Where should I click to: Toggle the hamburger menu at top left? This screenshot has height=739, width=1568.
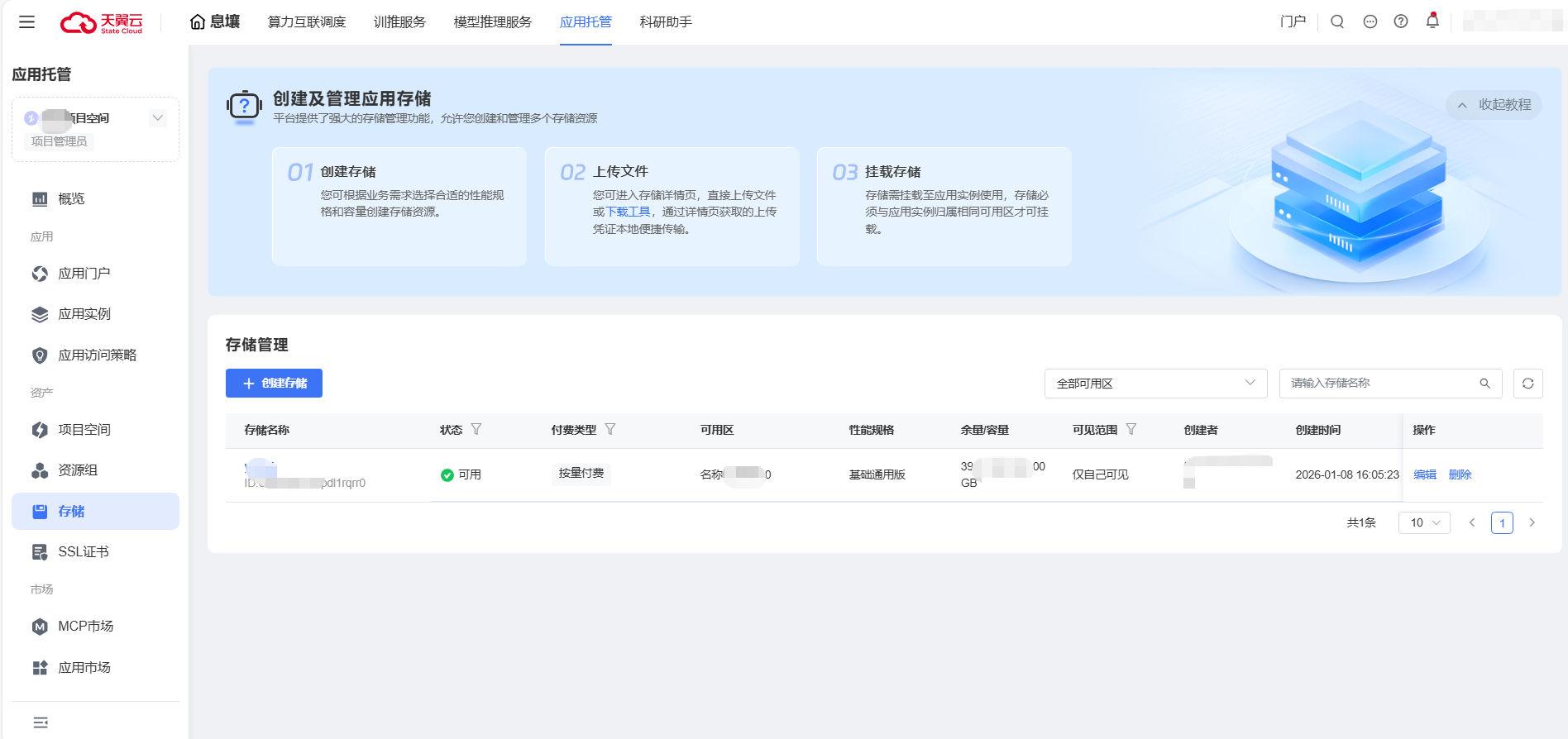[27, 22]
